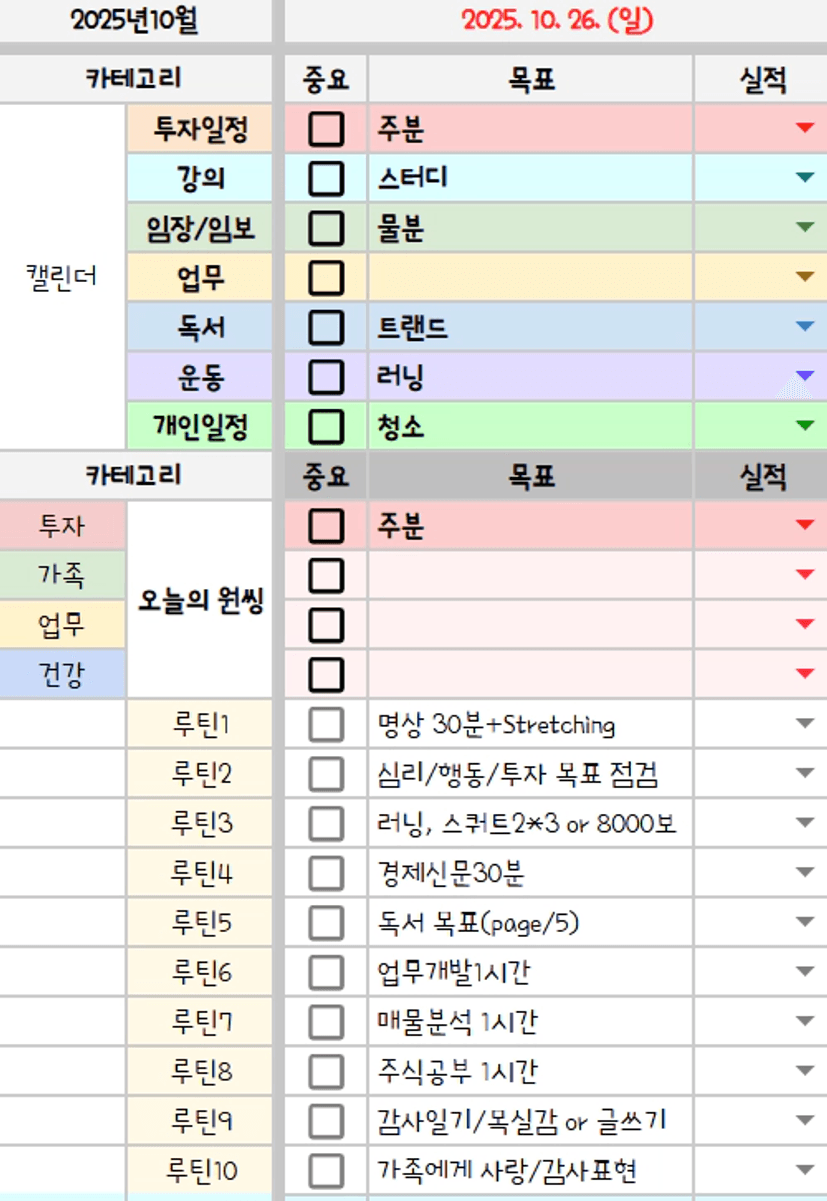The width and height of the screenshot is (827, 1201).
Task: Click the 임장/임보 category cell
Action: click(x=199, y=228)
